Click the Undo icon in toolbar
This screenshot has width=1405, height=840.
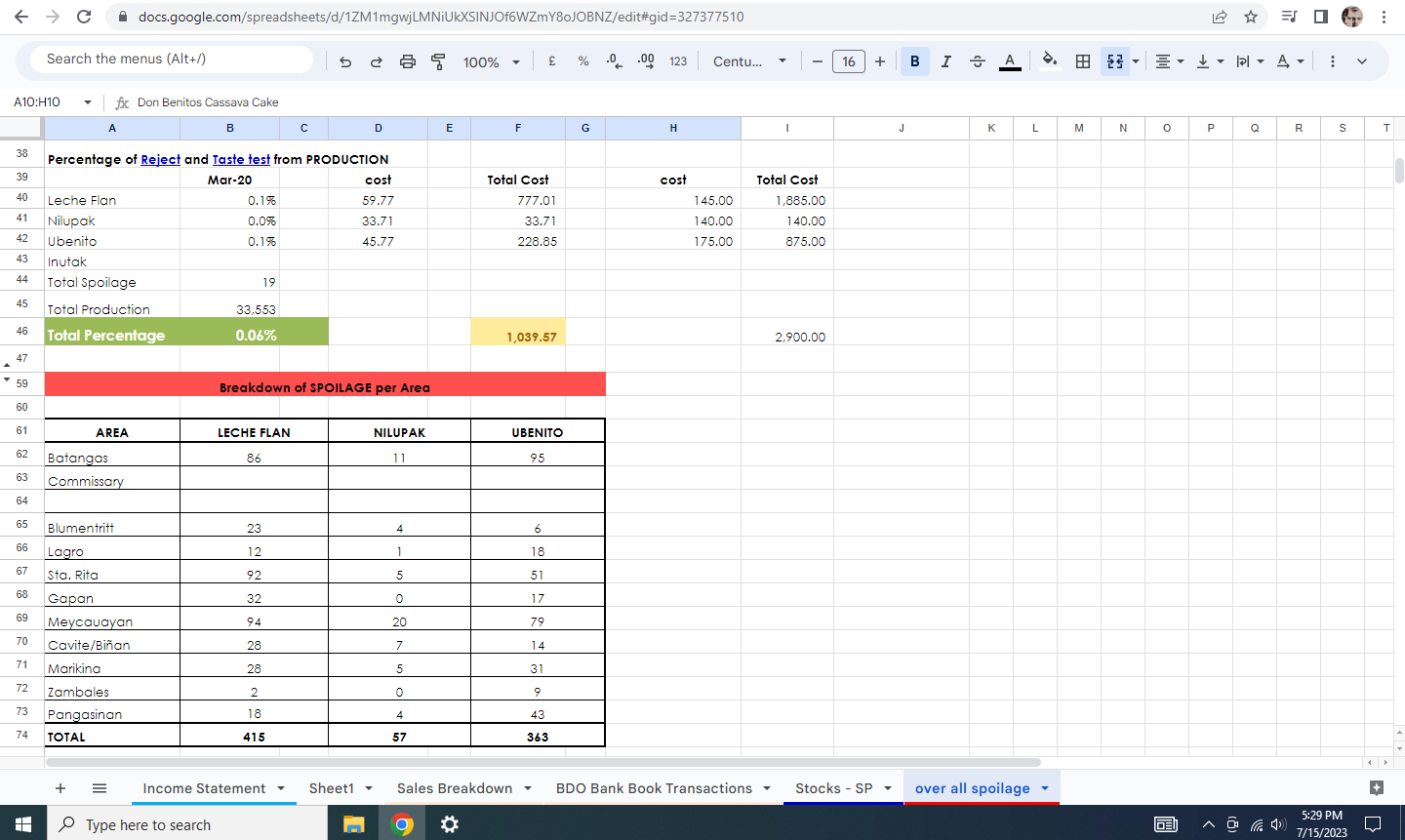click(x=345, y=61)
